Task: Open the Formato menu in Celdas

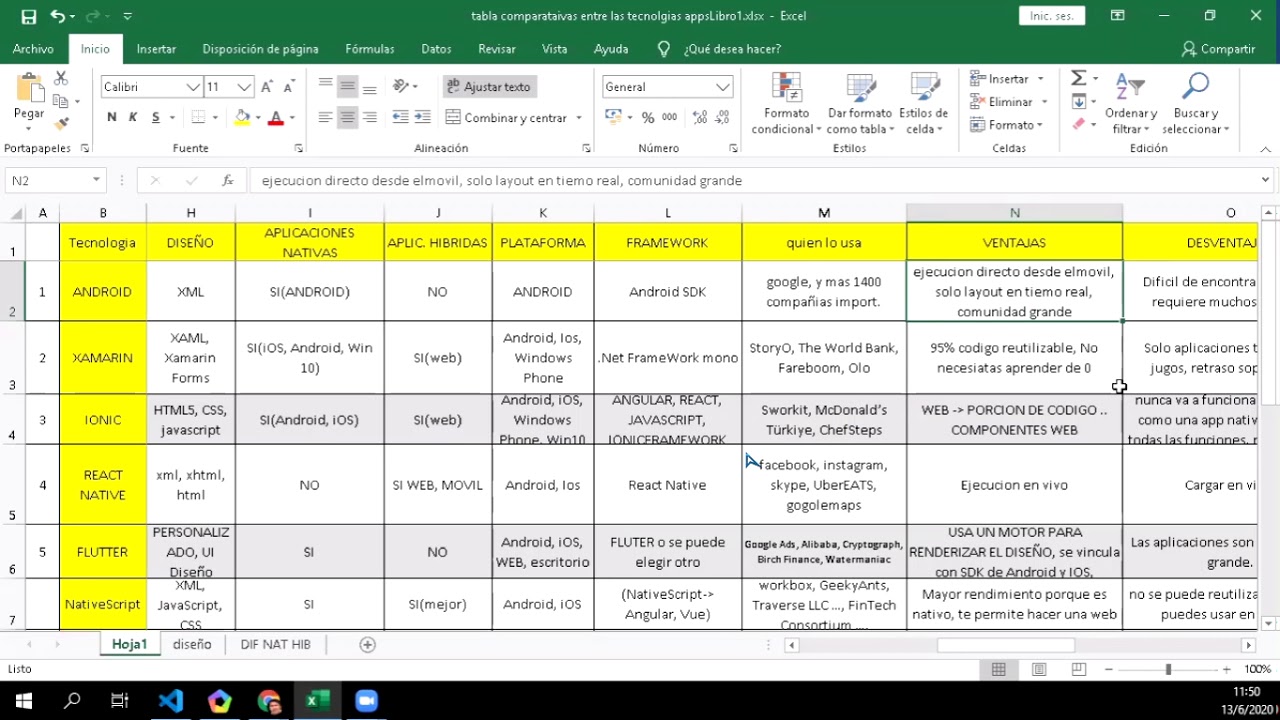Action: 1008,125
